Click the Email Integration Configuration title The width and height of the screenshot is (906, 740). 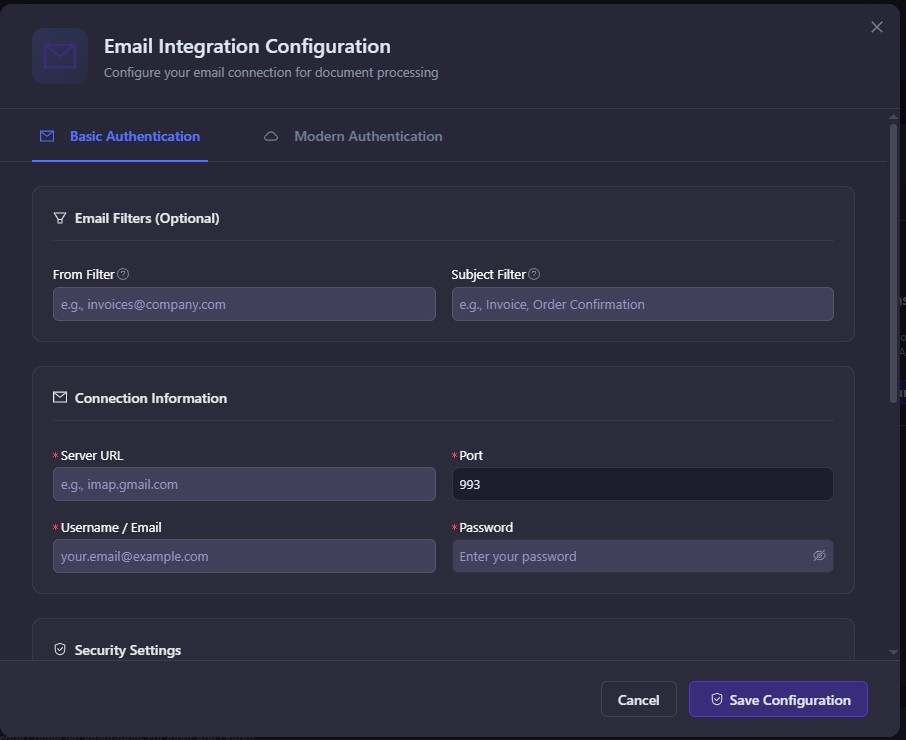pyautogui.click(x=247, y=46)
